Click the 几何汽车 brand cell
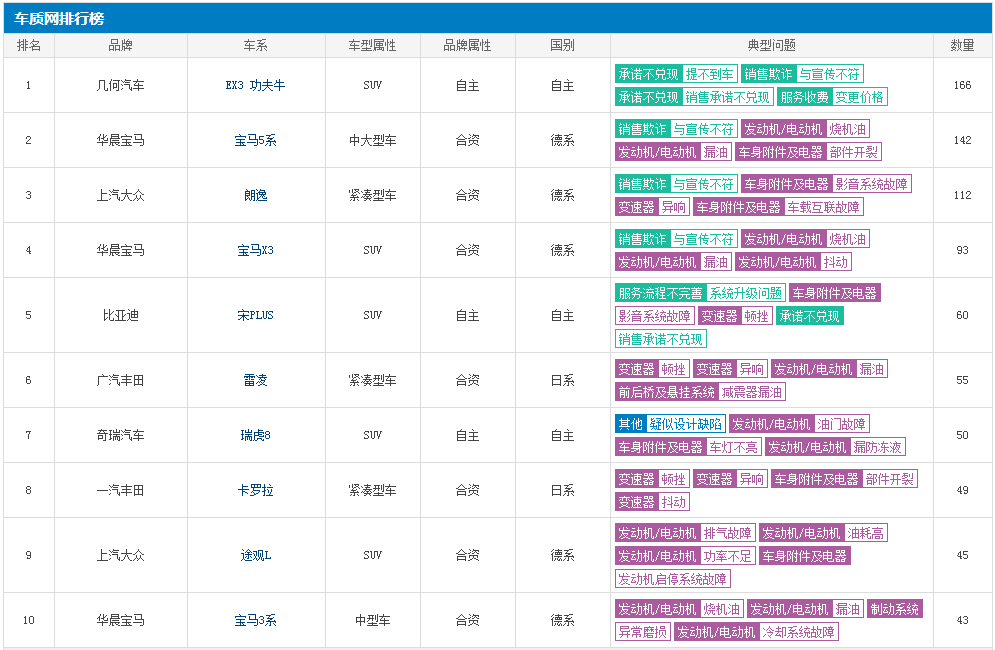The height and width of the screenshot is (650, 995). pos(121,85)
